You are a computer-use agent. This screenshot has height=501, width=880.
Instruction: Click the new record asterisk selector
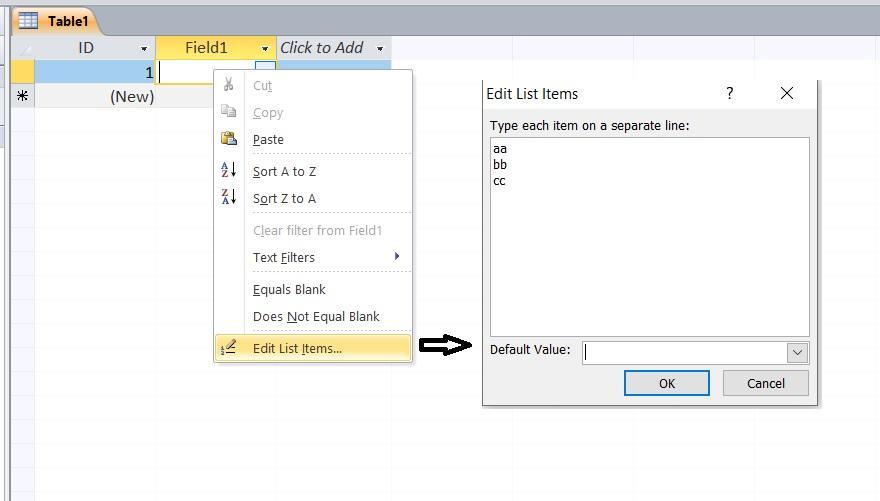coord(22,96)
